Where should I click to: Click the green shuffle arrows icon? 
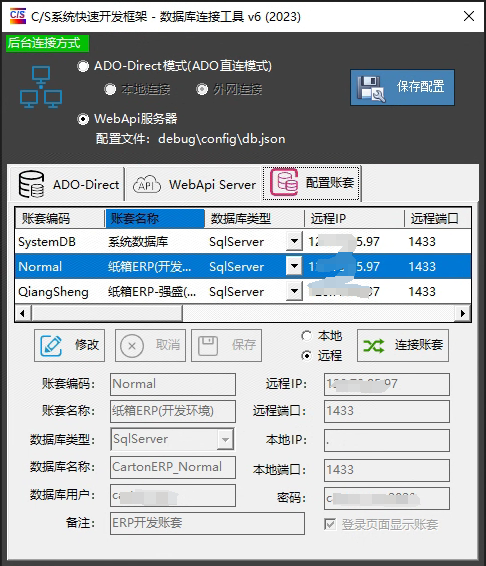coord(374,346)
